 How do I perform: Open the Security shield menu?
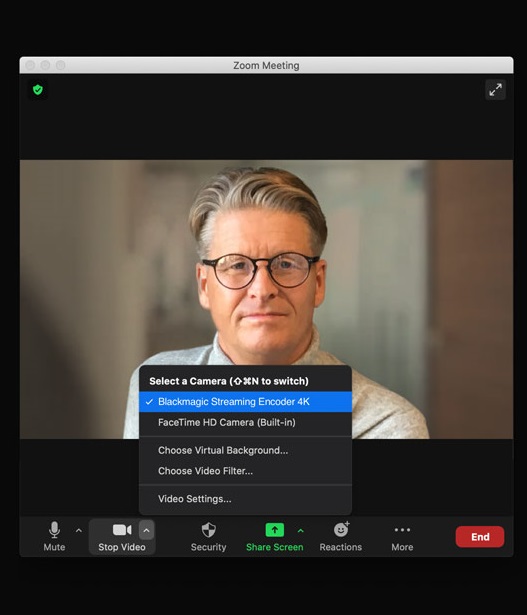[208, 536]
